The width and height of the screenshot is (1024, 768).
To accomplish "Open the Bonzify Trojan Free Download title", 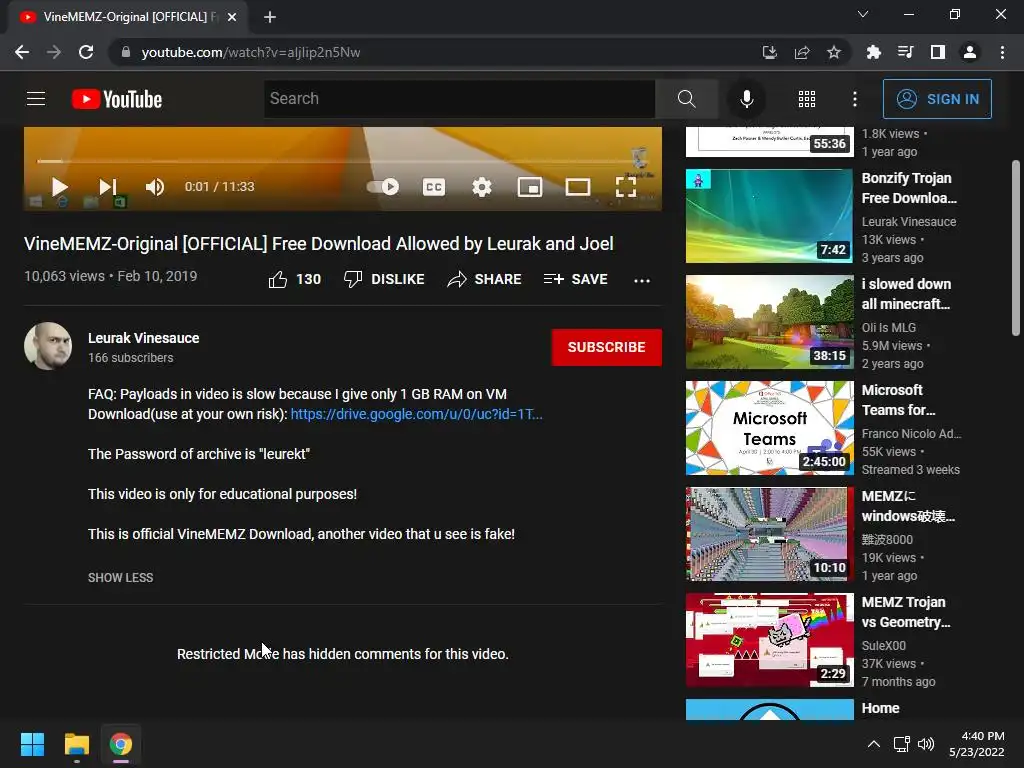I will pos(909,188).
